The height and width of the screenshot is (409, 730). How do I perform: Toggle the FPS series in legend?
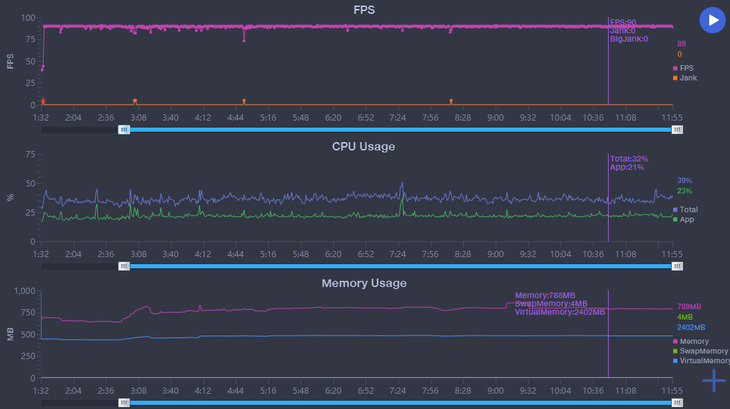686,67
